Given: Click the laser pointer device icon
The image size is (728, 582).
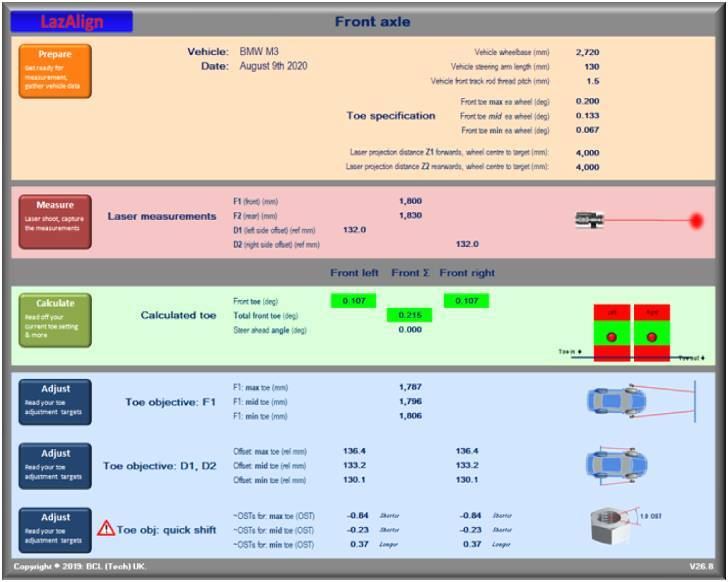Looking at the screenshot, I should click(x=589, y=220).
